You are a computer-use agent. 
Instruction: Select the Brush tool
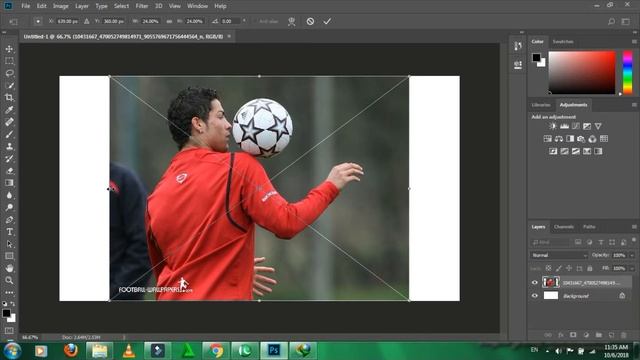pos(9,134)
